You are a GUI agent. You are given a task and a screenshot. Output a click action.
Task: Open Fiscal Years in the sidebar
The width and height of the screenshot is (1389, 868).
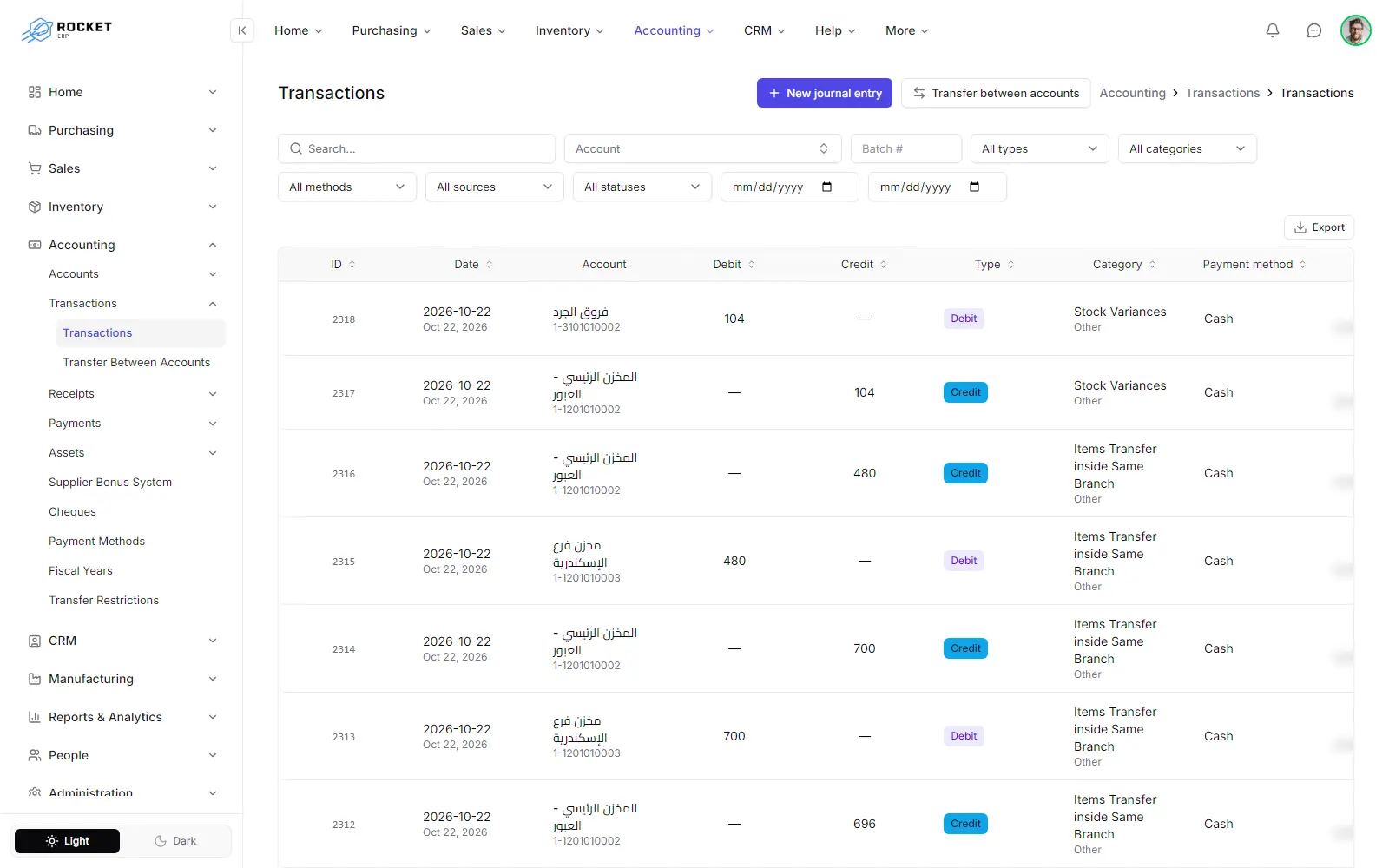(x=81, y=571)
